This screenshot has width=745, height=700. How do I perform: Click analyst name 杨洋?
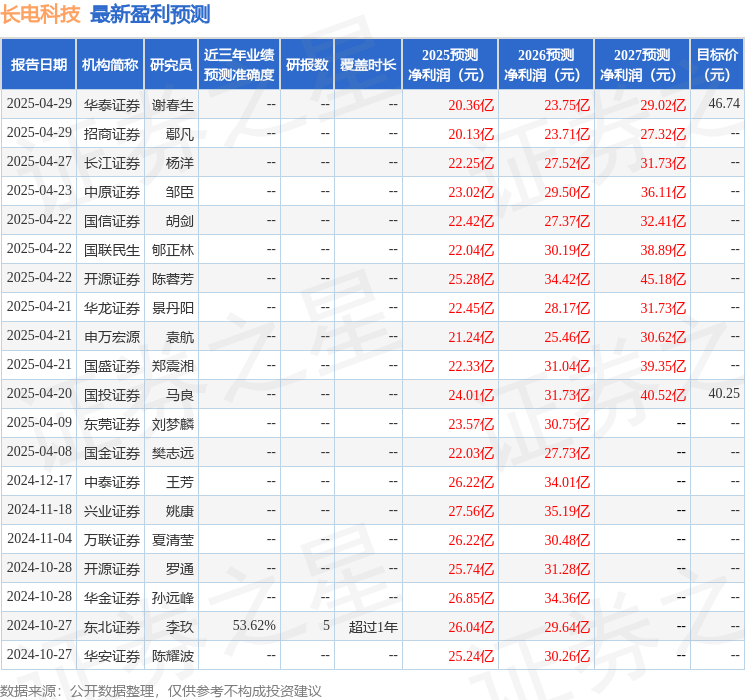[x=180, y=163]
